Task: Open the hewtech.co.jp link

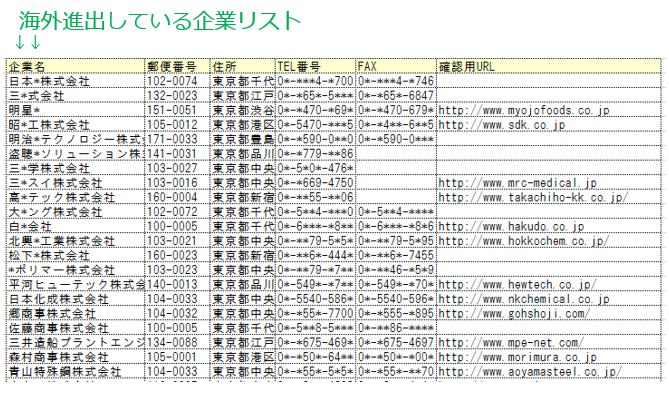Action: (x=518, y=284)
